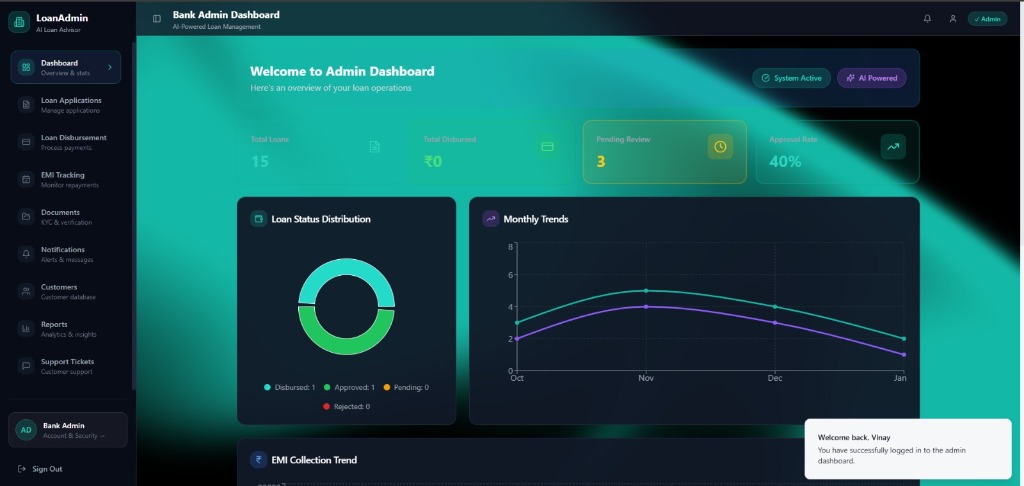Screen dimensions: 1024x486
Task: Open Support Tickets in sidebar
Action: [66, 365]
